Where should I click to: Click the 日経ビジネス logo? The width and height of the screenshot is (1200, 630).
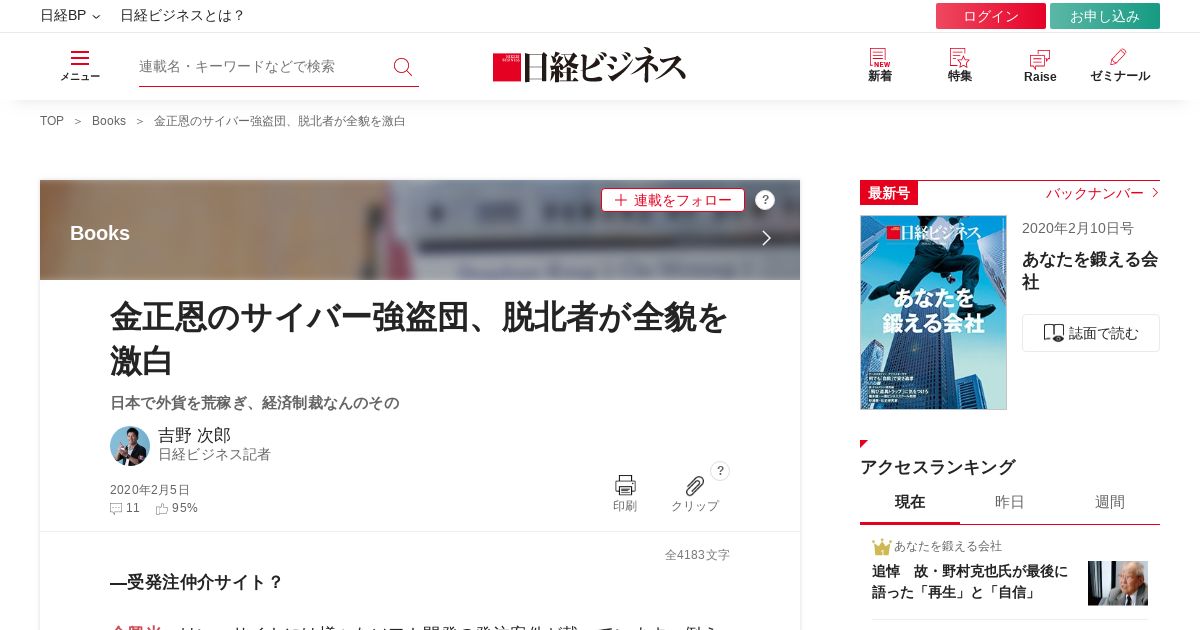pos(589,66)
